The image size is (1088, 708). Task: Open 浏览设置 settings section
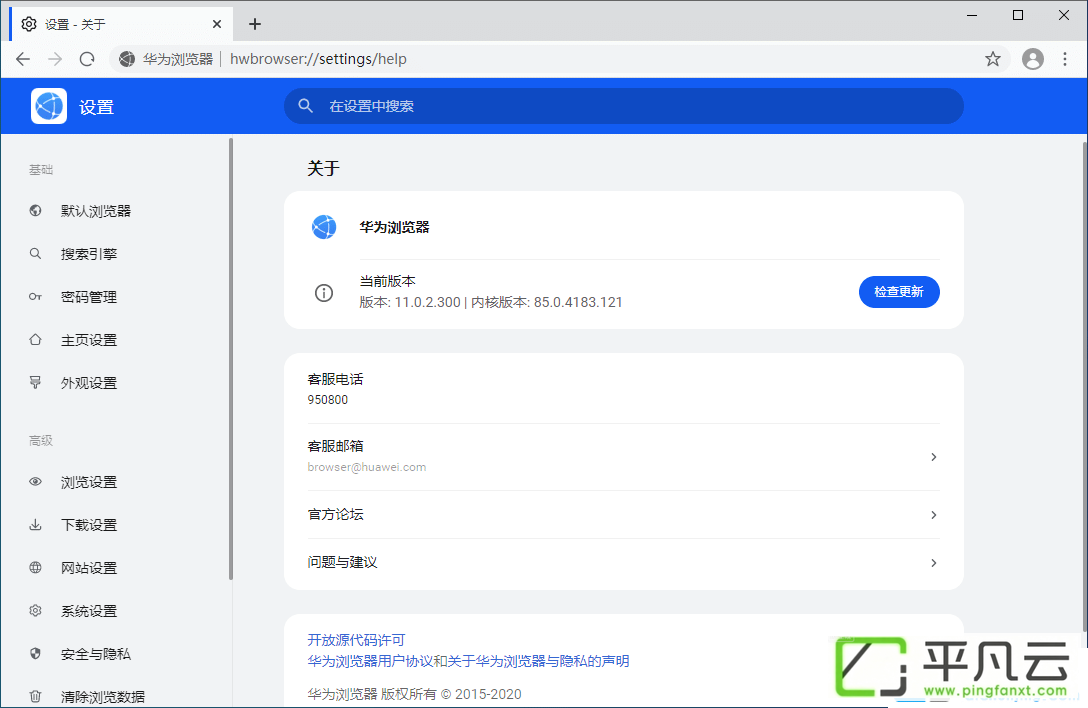(89, 482)
